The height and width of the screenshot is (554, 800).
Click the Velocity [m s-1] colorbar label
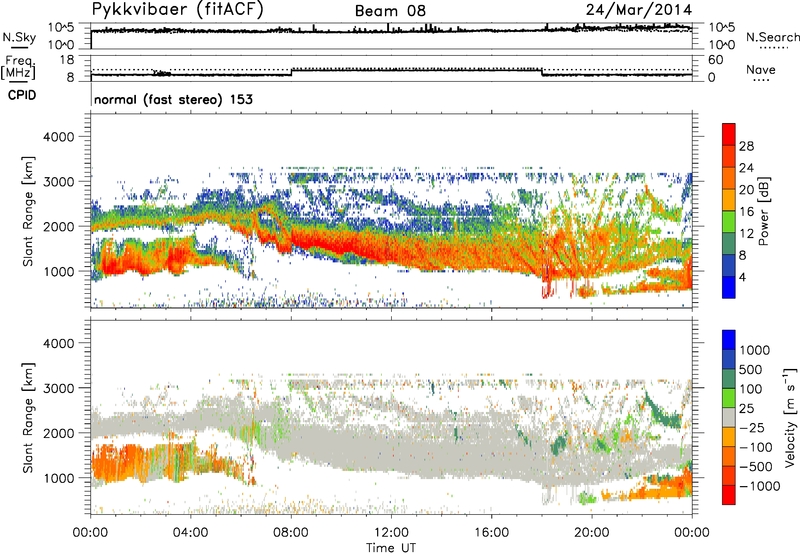coord(790,417)
